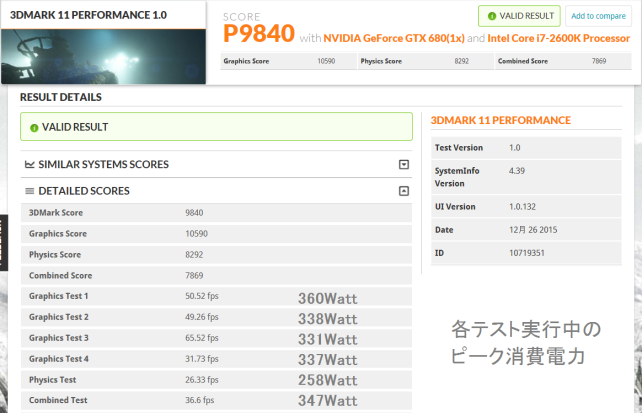Click the Graphics Score 10590 summary cell
Screen dimensions: 642x413
pos(288,61)
